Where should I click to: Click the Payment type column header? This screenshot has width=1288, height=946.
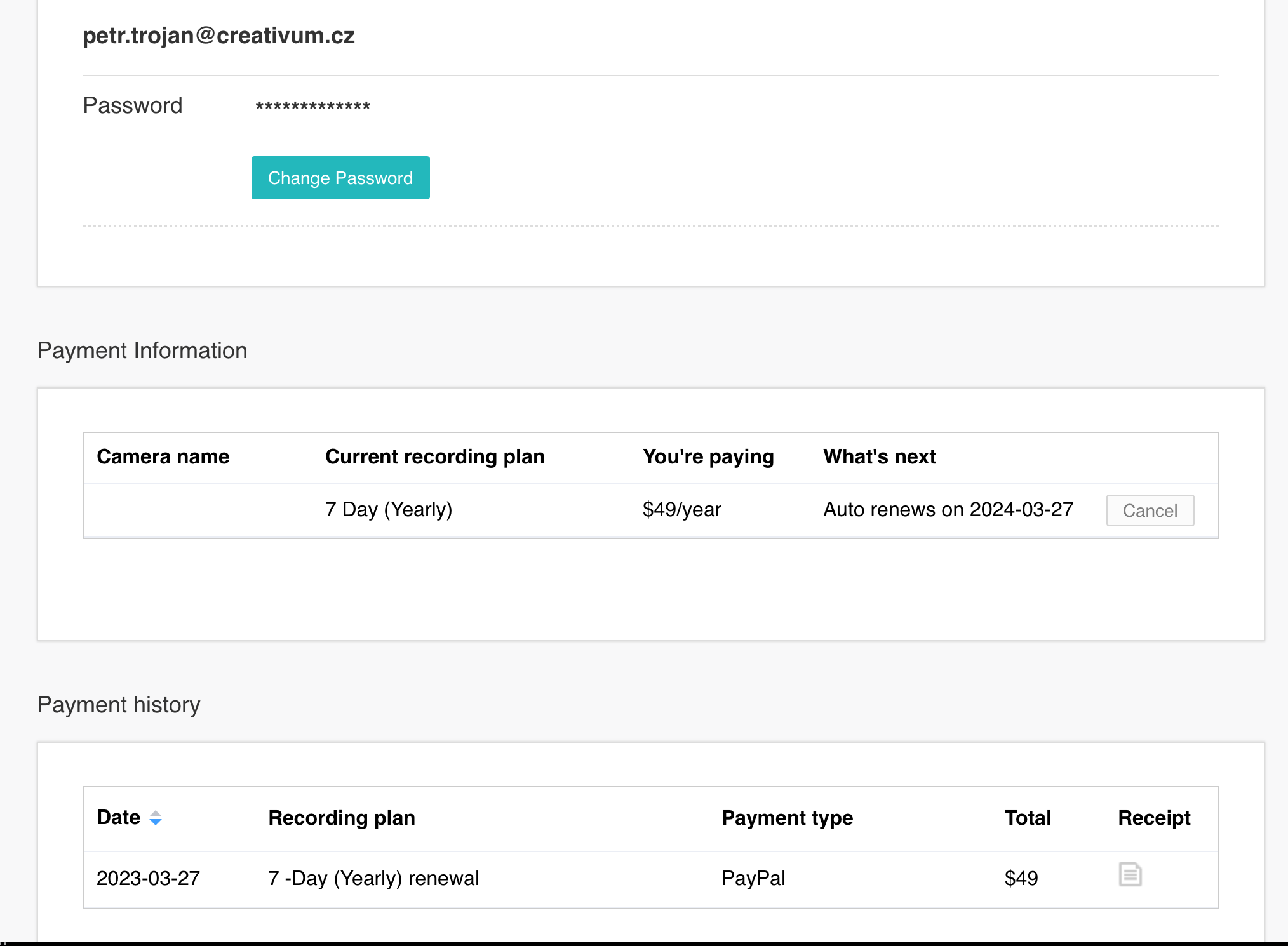tap(787, 818)
